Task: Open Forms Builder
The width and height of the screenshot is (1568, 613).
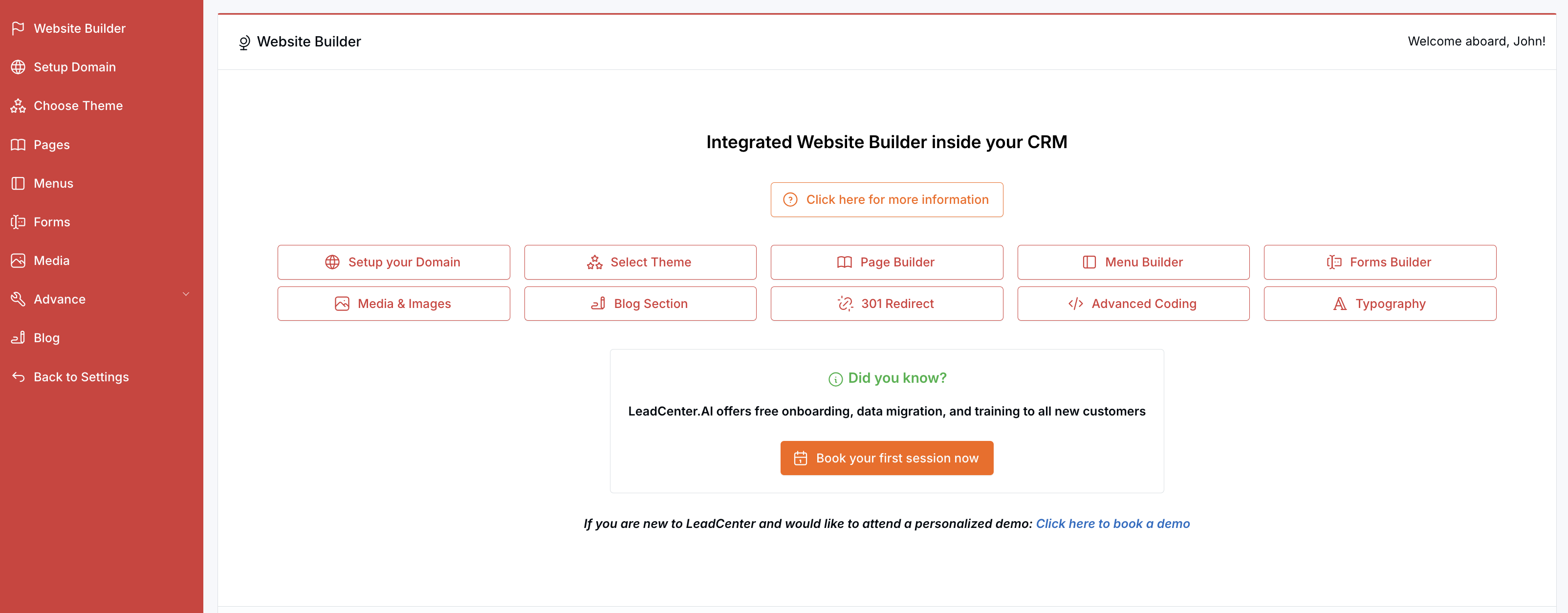Action: click(1380, 263)
